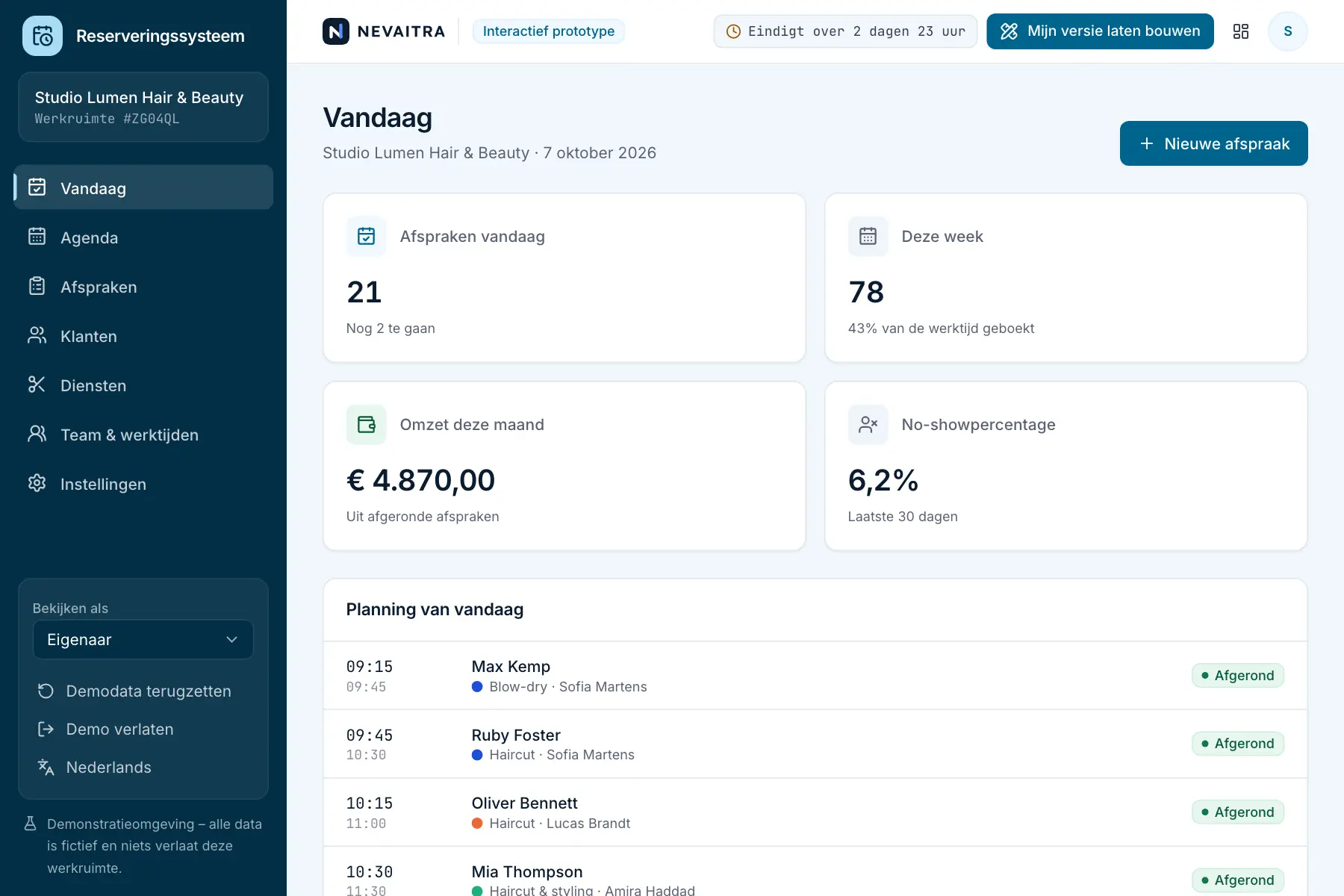
Task: Open Team & werktijden in sidebar
Action: 143,435
